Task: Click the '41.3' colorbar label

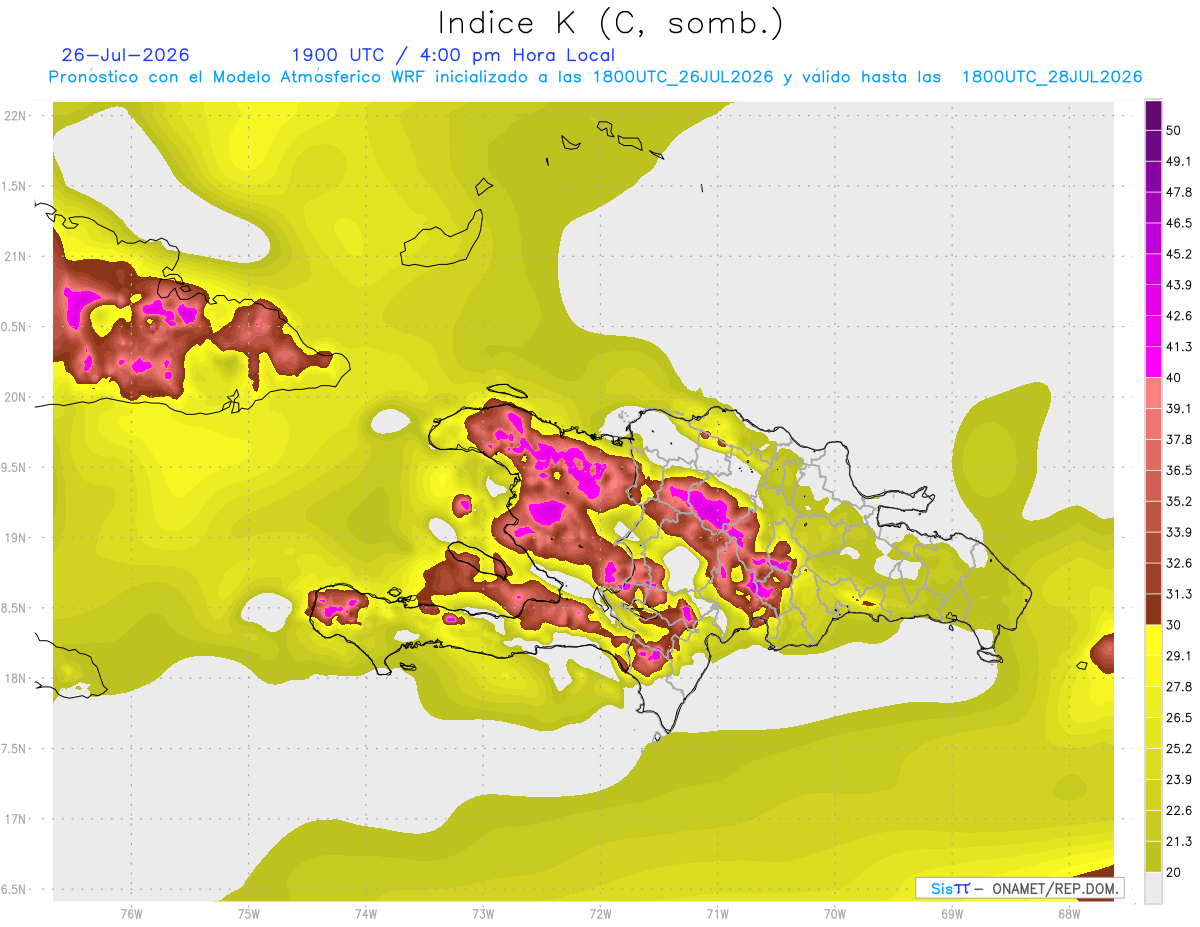Action: point(1179,347)
